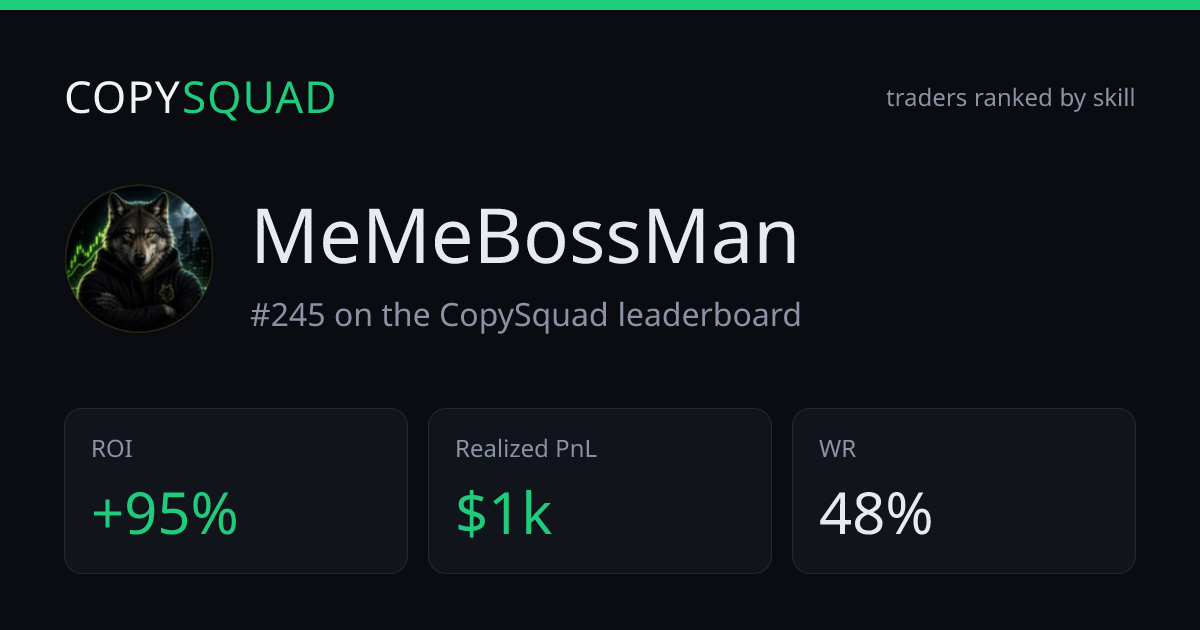
Task: Open the wolf avatar profile picture
Action: pos(139,259)
